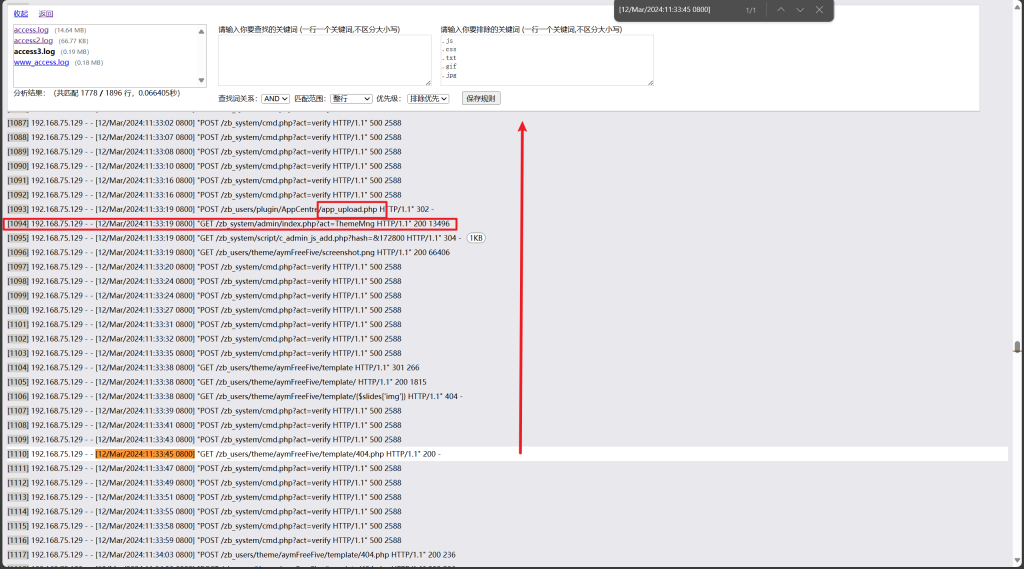This screenshot has height=569, width=1024.
Task: Open the 优先级 排除优先 dropdown
Action: [x=428, y=99]
